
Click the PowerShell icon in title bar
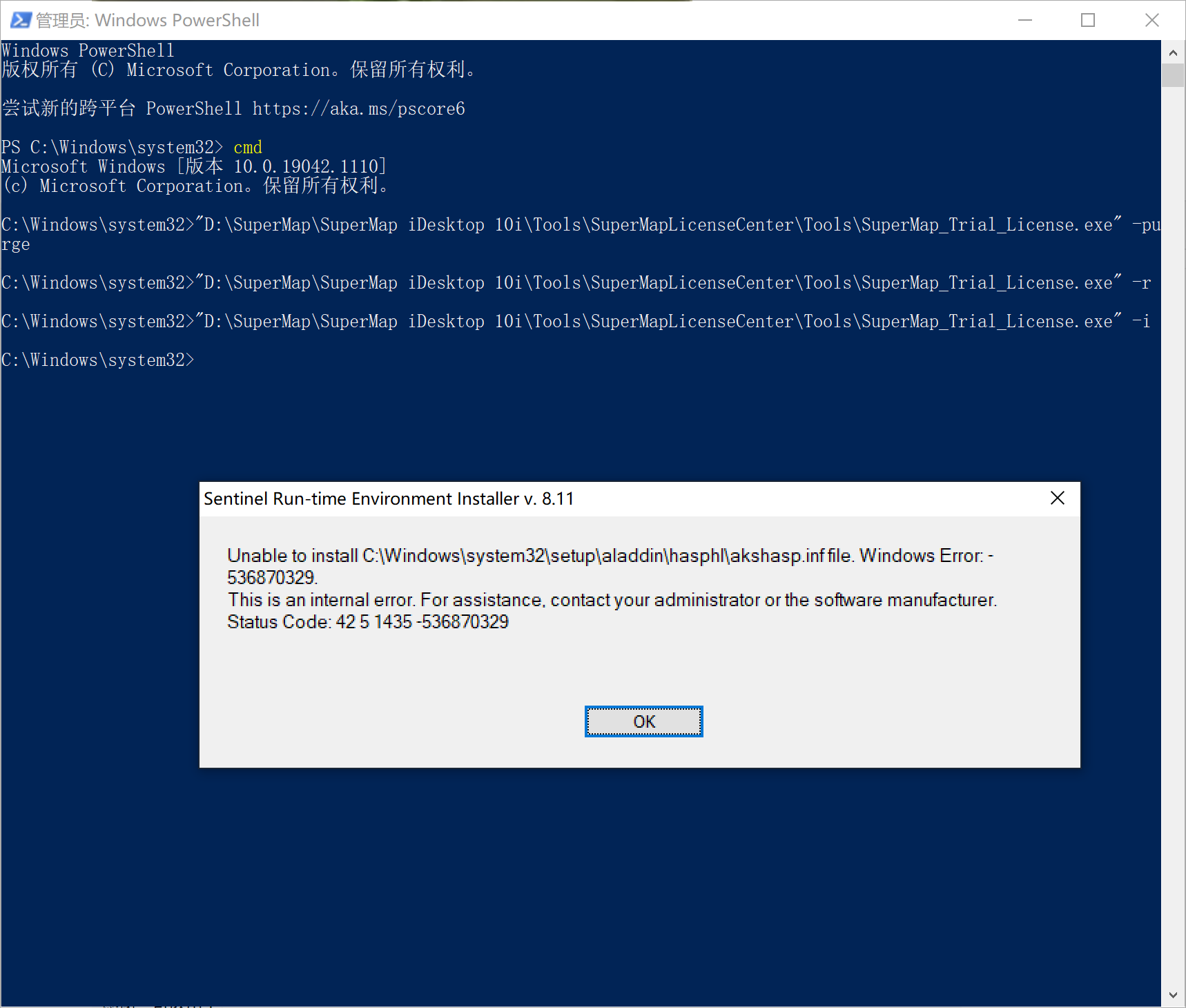20,20
